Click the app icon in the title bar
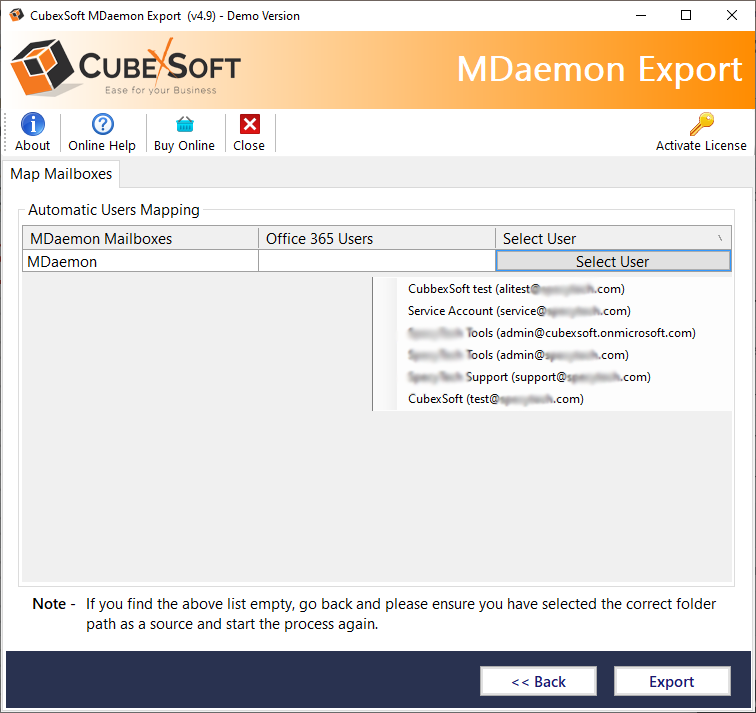This screenshot has width=756, height=713. 15,15
